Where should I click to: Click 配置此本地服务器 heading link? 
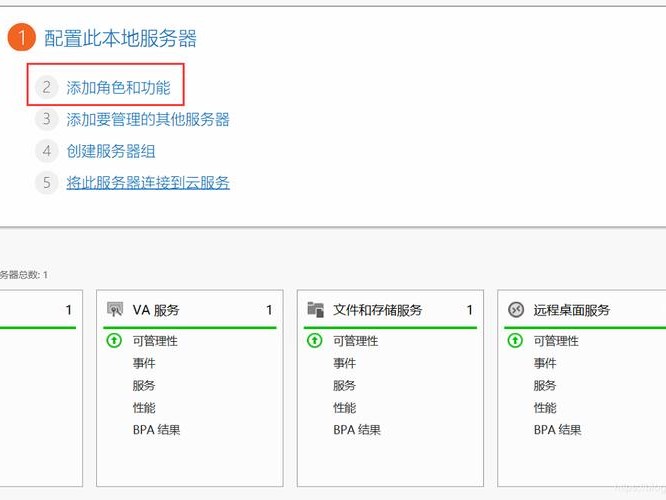(x=120, y=38)
